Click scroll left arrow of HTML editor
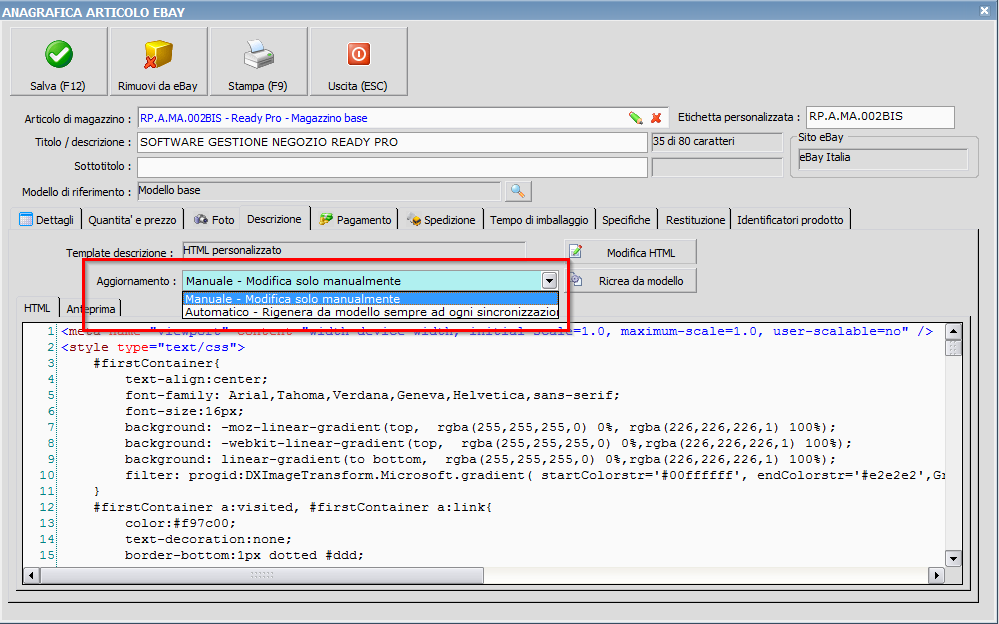999x624 pixels. (x=31, y=576)
